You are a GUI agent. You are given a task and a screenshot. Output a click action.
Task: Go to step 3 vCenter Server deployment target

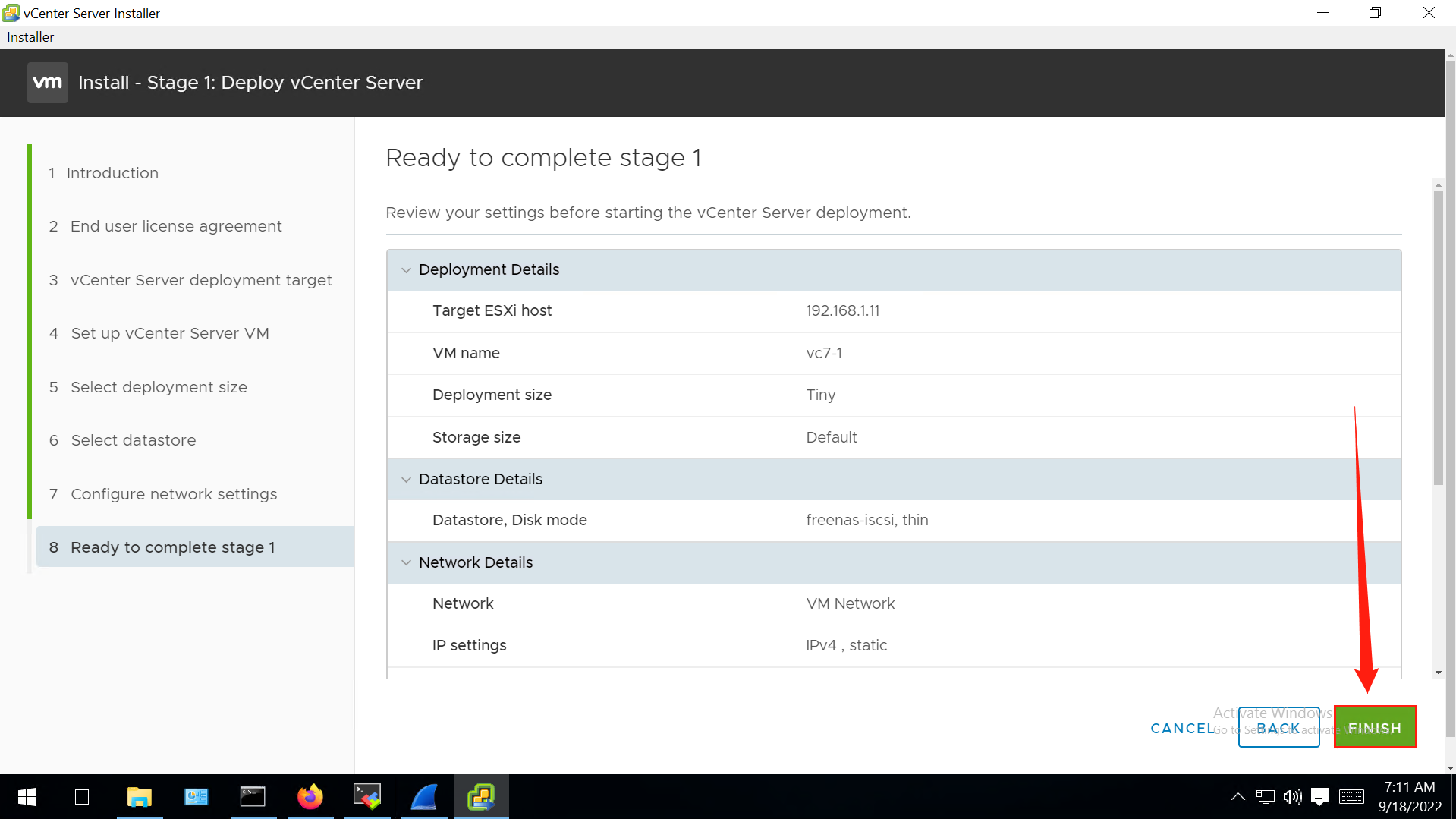[x=190, y=280]
